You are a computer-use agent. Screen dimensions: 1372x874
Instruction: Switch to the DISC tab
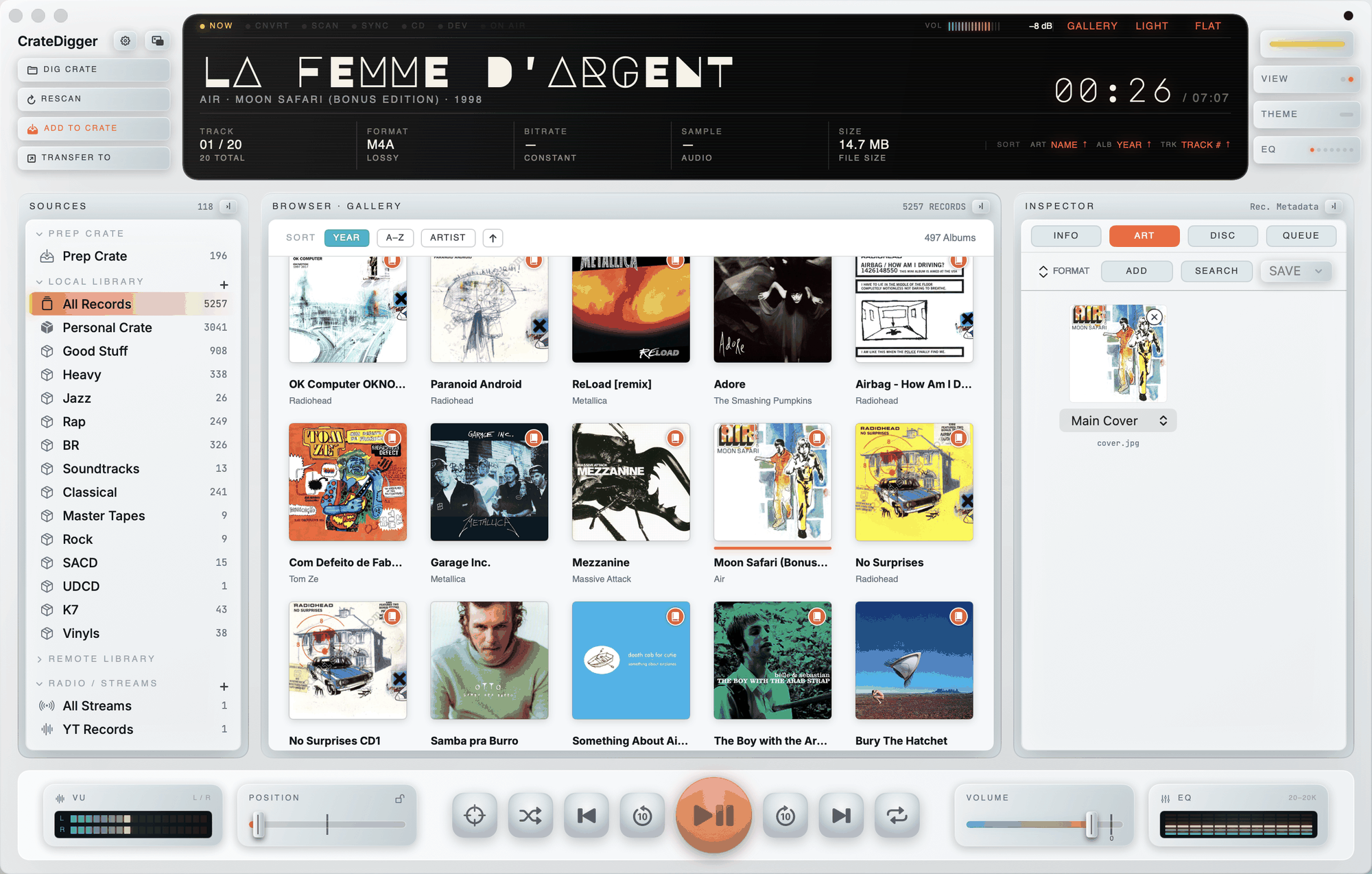(x=1222, y=236)
